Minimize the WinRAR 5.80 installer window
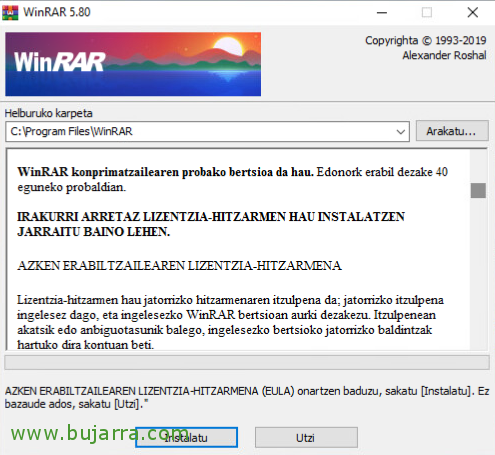Viewport: 495px width, 455px height. coord(382,13)
